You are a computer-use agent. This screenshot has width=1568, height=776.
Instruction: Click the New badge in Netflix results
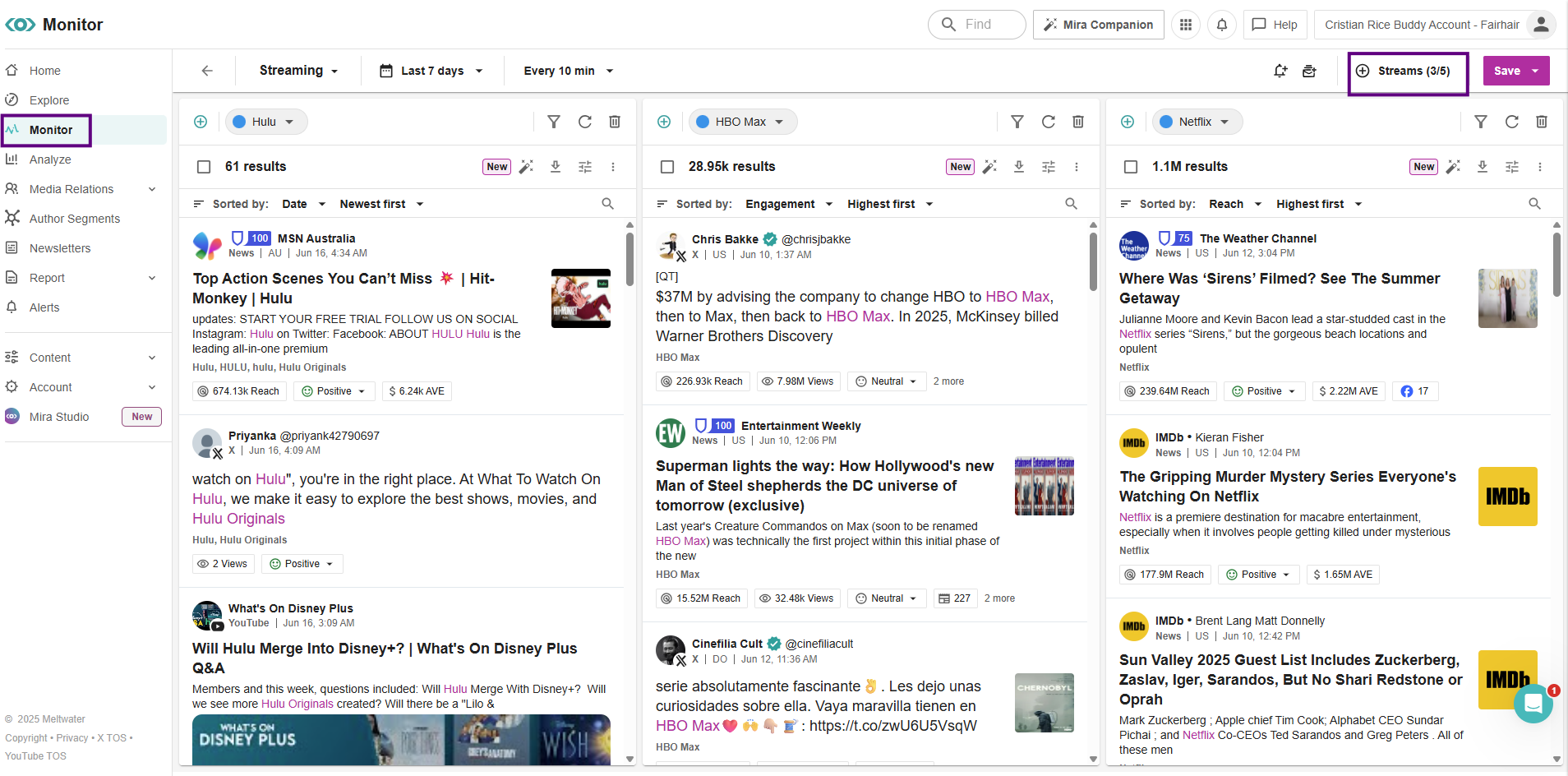pos(1424,167)
